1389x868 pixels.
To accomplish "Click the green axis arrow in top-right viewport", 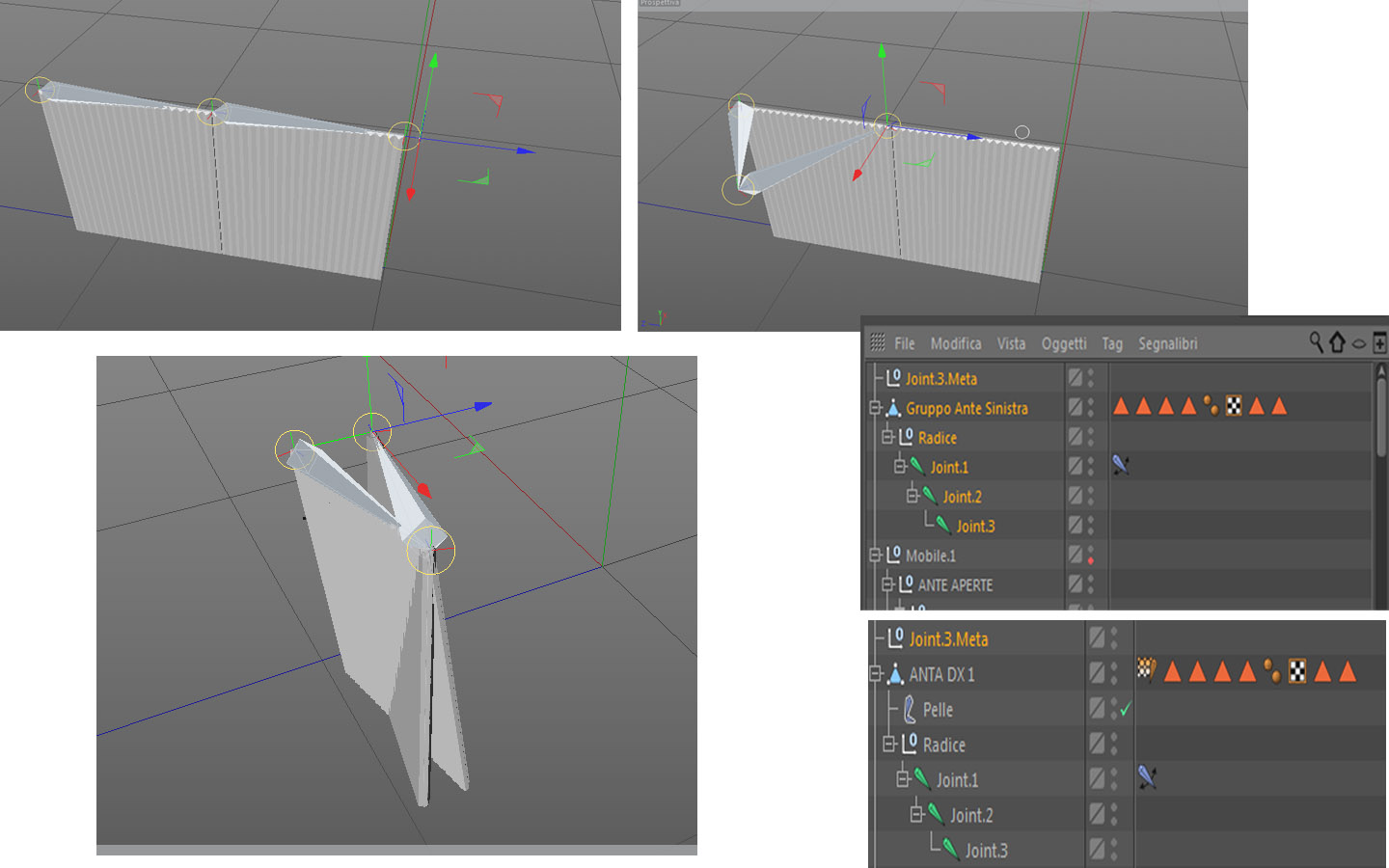I will pos(882,51).
